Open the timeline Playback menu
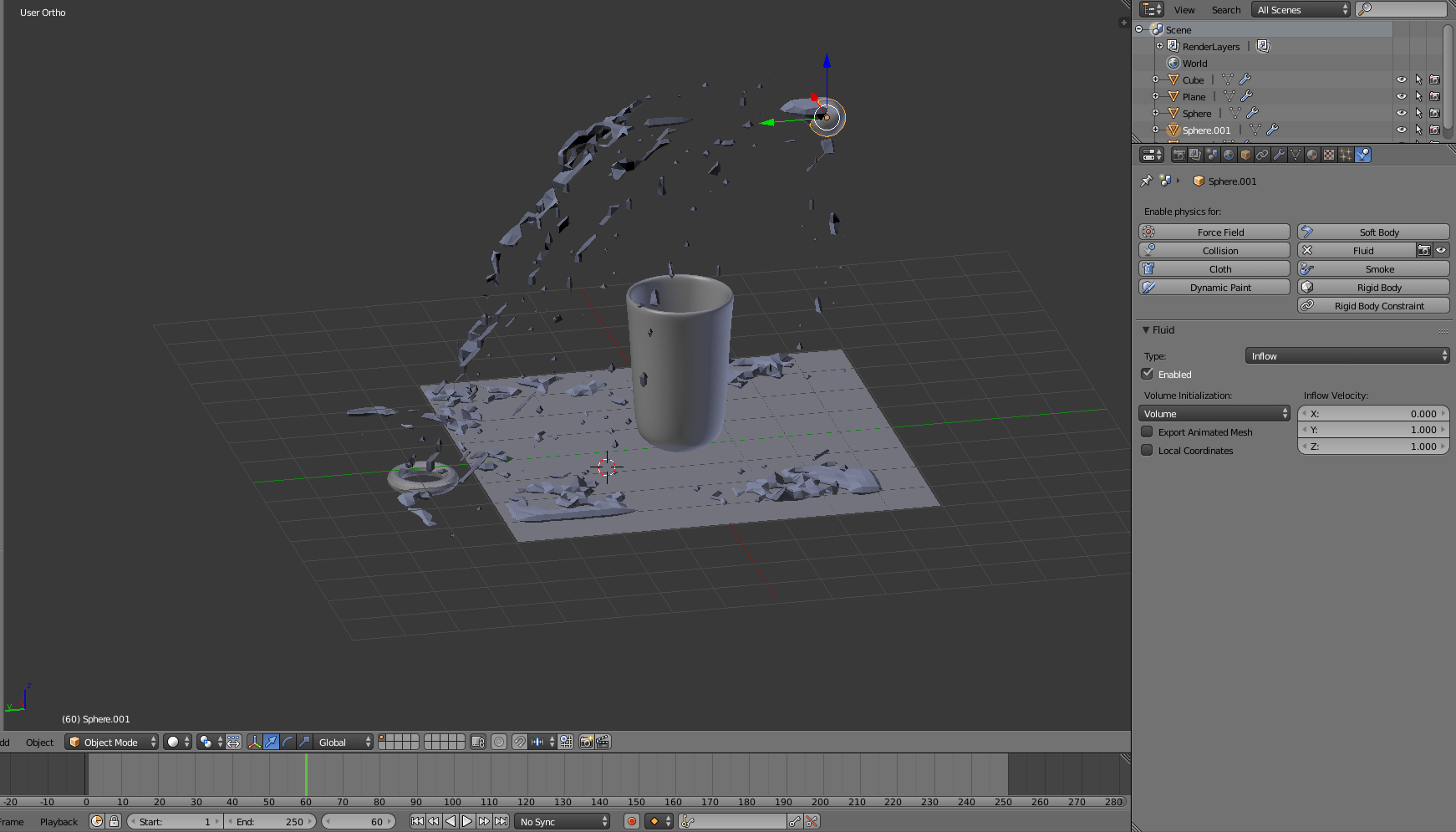 pos(59,821)
